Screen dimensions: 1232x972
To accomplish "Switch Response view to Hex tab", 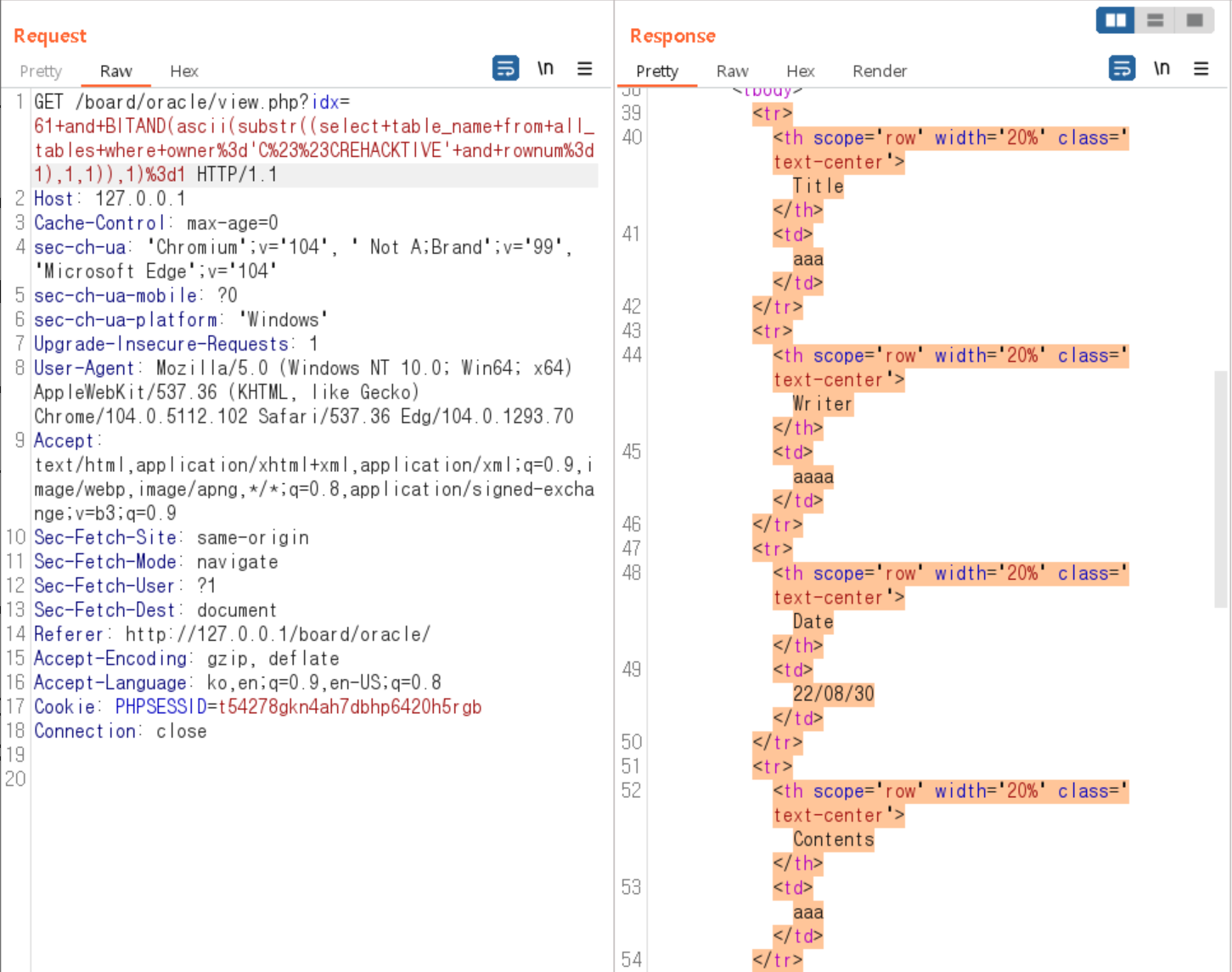I will [x=800, y=71].
